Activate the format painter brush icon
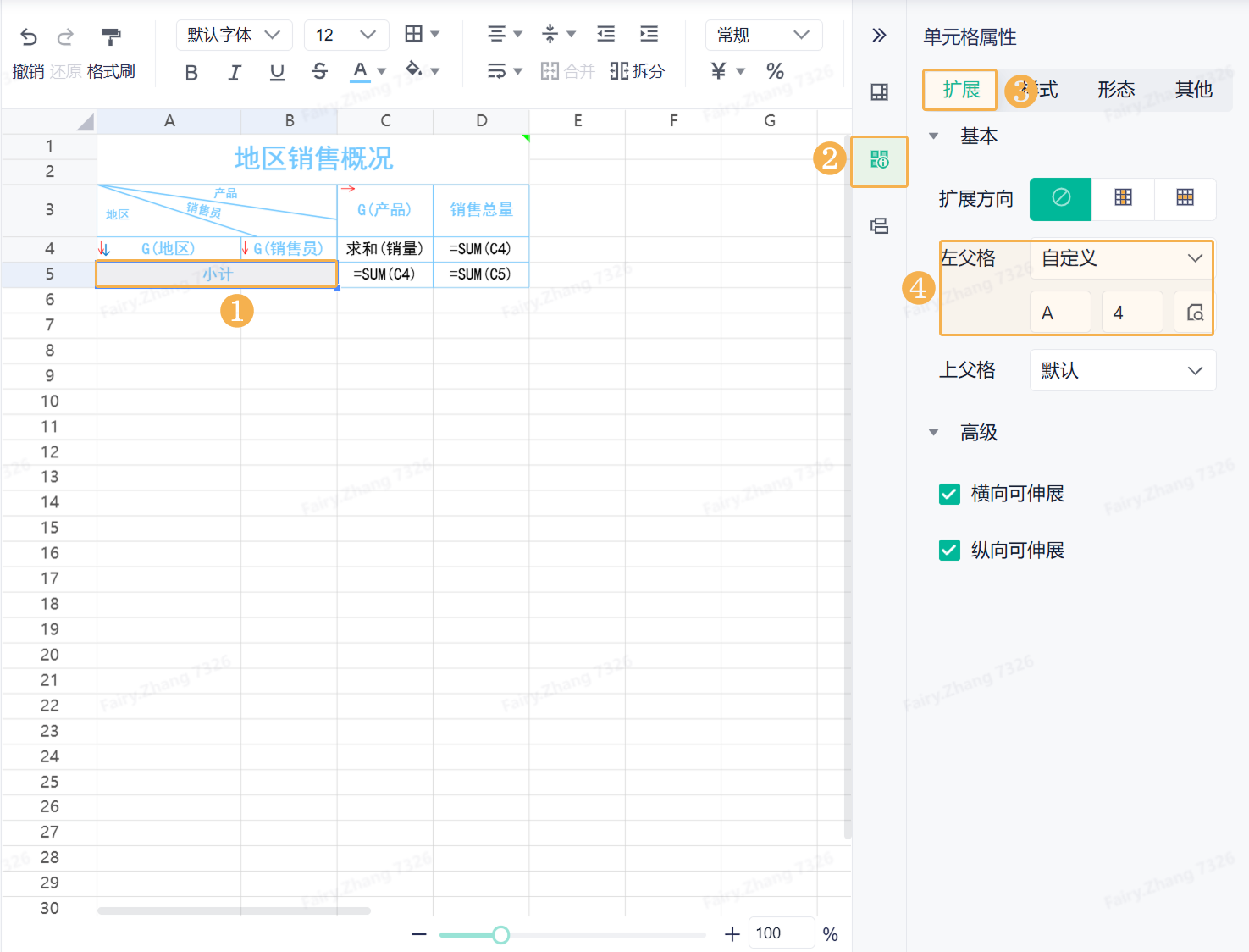The height and width of the screenshot is (952, 1249). [x=111, y=36]
